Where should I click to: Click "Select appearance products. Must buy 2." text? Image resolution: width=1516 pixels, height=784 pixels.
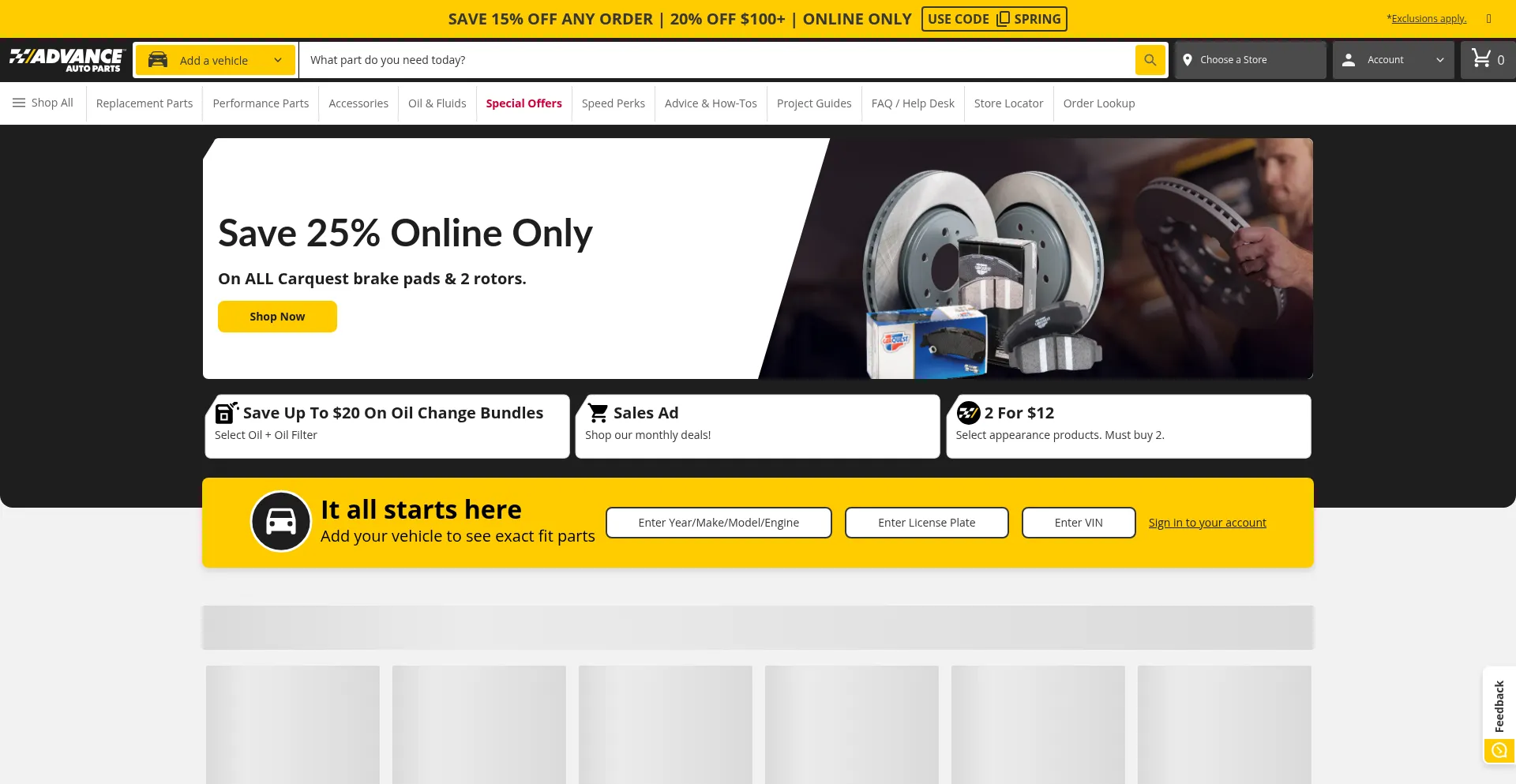[x=1060, y=435]
